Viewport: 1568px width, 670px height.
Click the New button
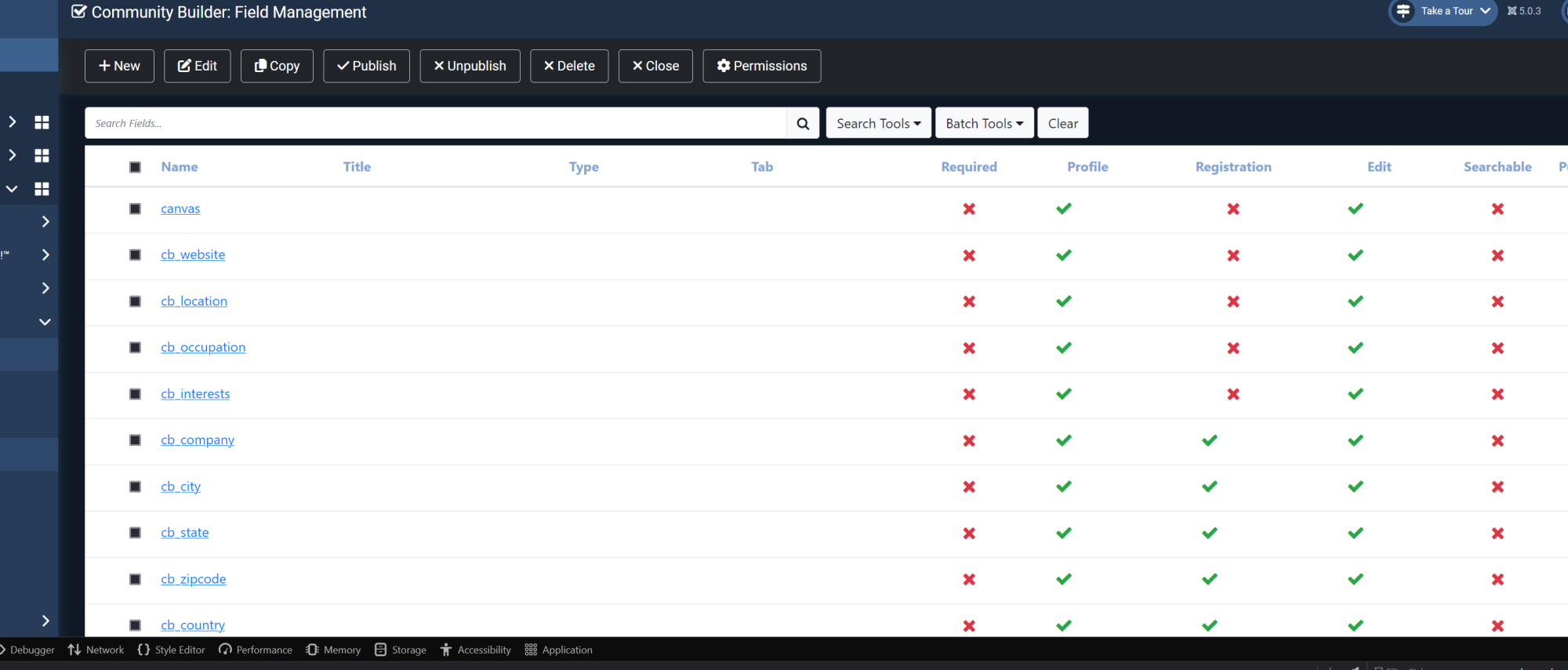119,66
